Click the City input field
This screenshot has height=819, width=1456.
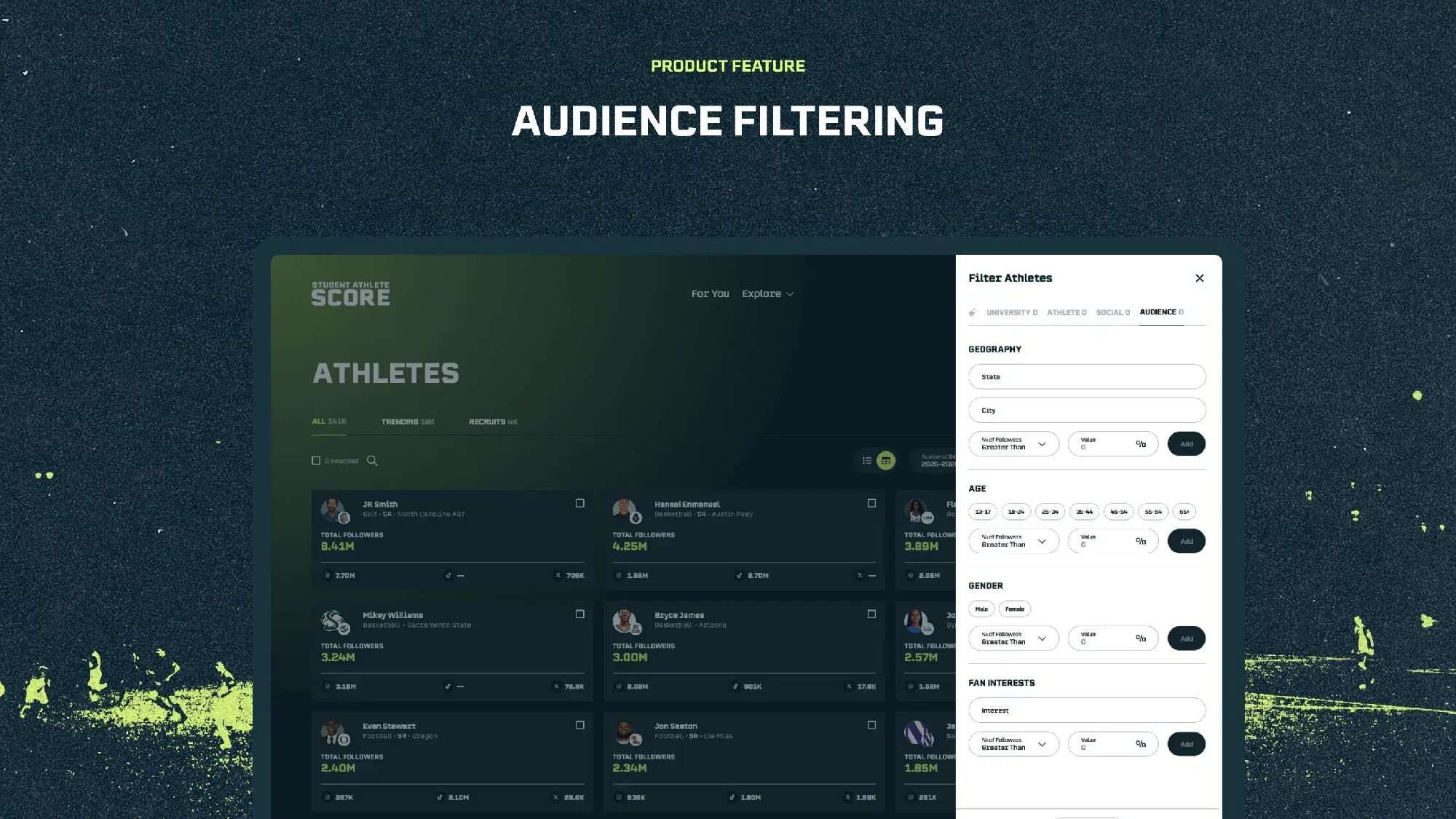1087,410
